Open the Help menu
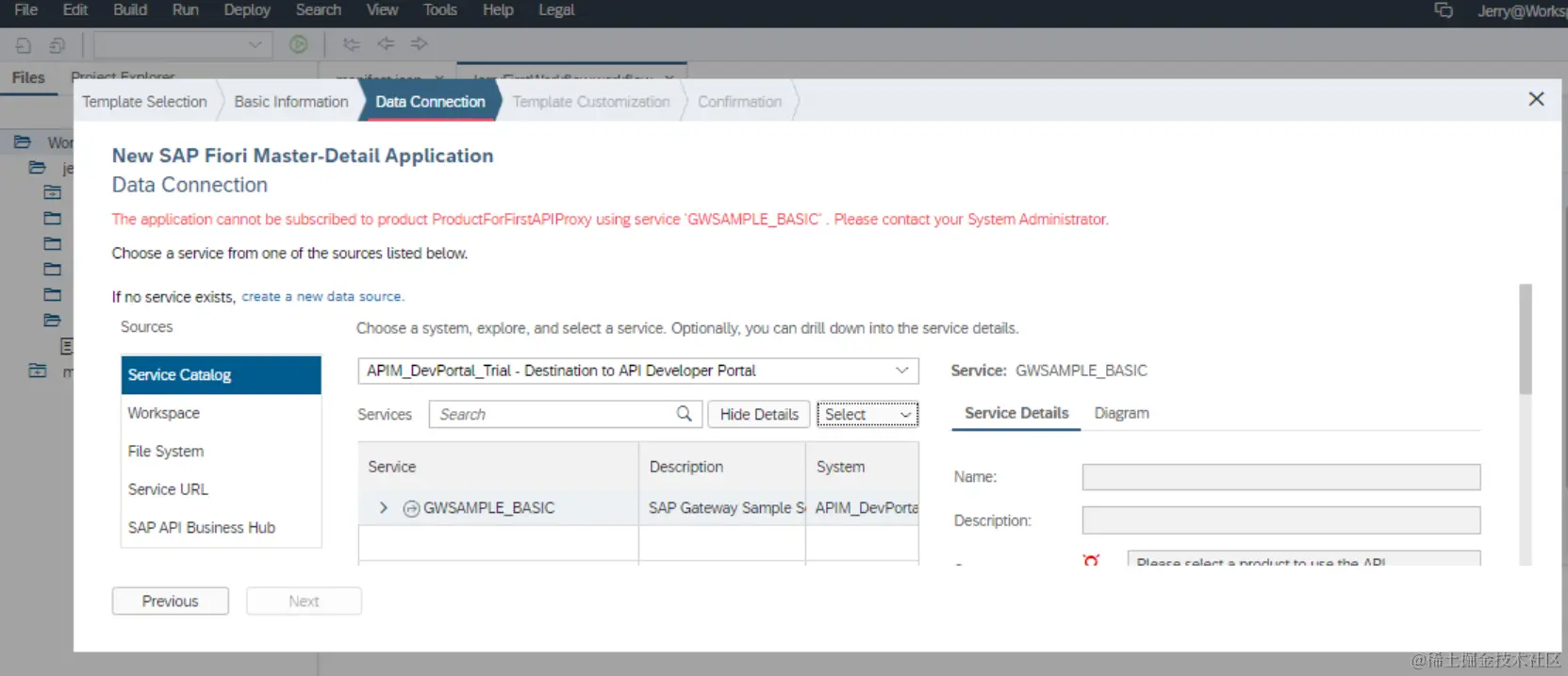The height and width of the screenshot is (676, 1568). (498, 9)
